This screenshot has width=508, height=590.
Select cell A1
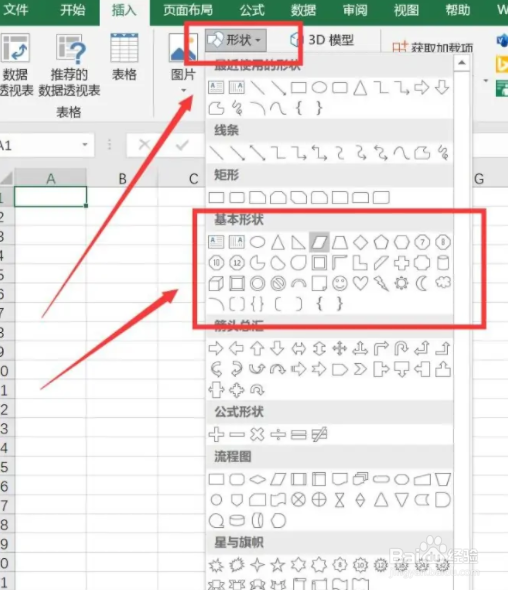[50, 196]
